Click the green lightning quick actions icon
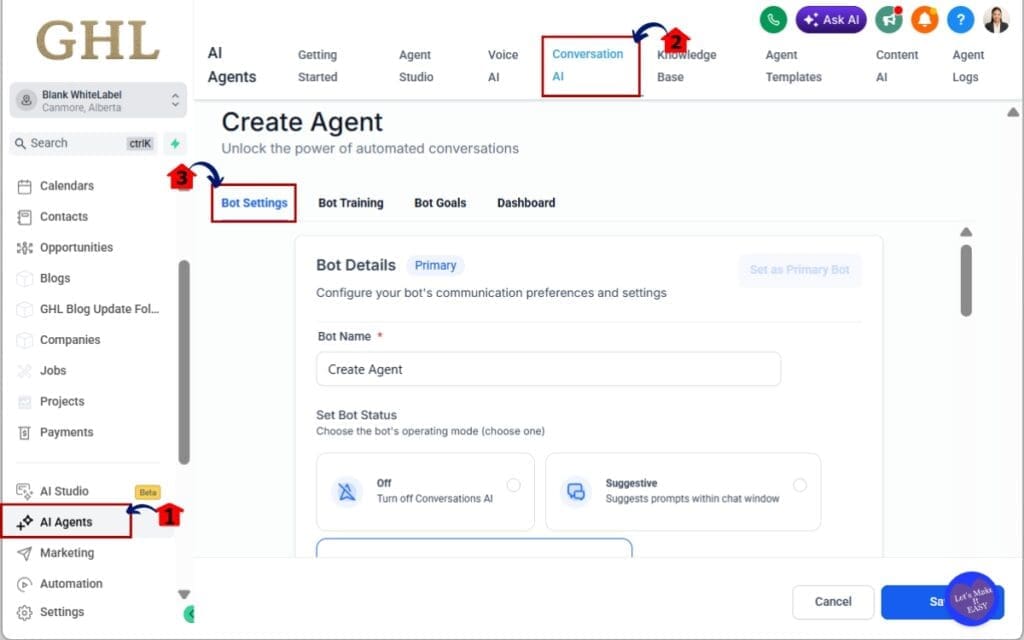 click(x=175, y=143)
